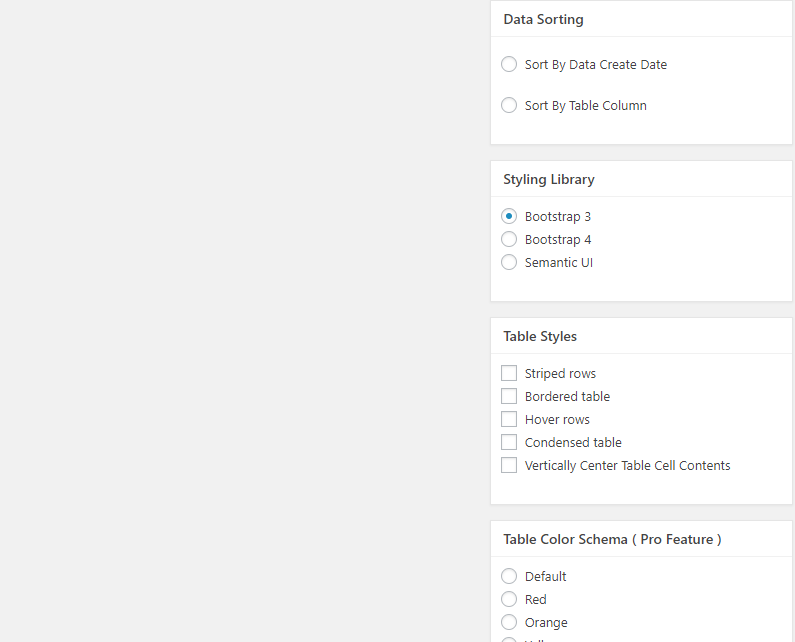Turn on the Condensed table checkbox

coord(509,443)
